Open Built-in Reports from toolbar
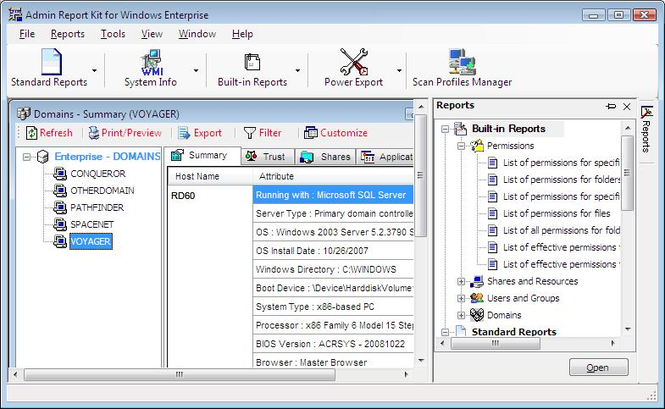The image size is (665, 409). [x=252, y=62]
